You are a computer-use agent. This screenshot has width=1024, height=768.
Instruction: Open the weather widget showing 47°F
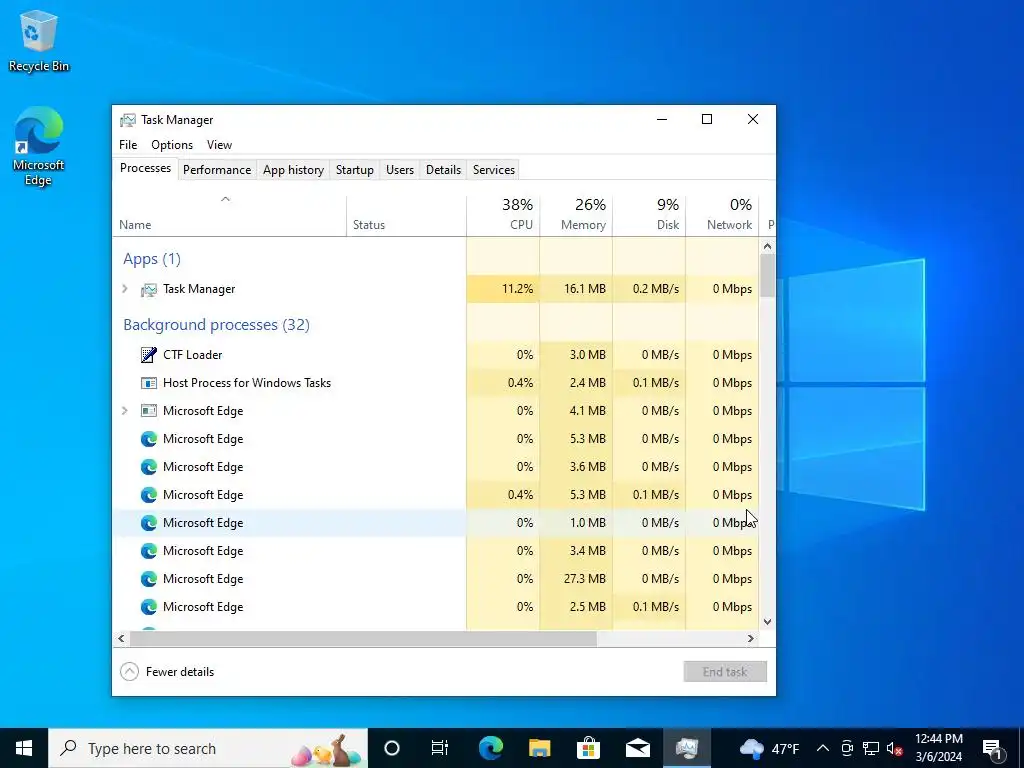[x=769, y=748]
